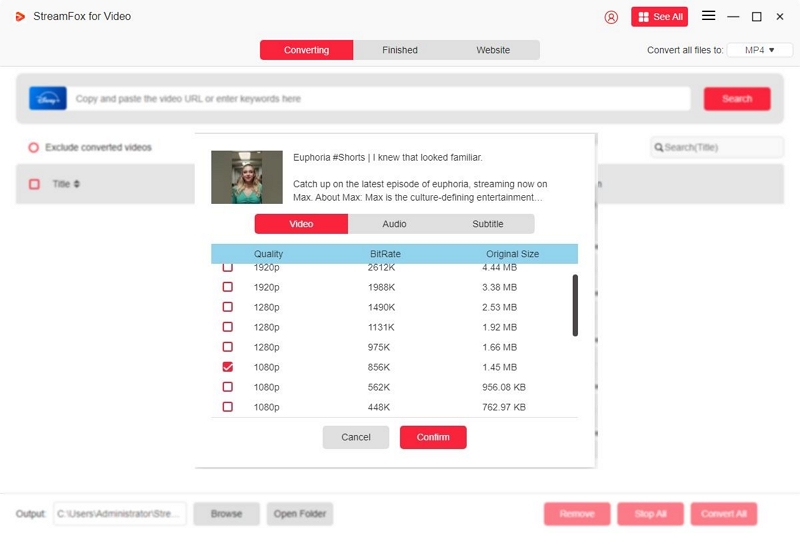Image resolution: width=800 pixels, height=533 pixels.
Task: Check the 1920p 2612K quality checkbox
Action: tap(227, 267)
